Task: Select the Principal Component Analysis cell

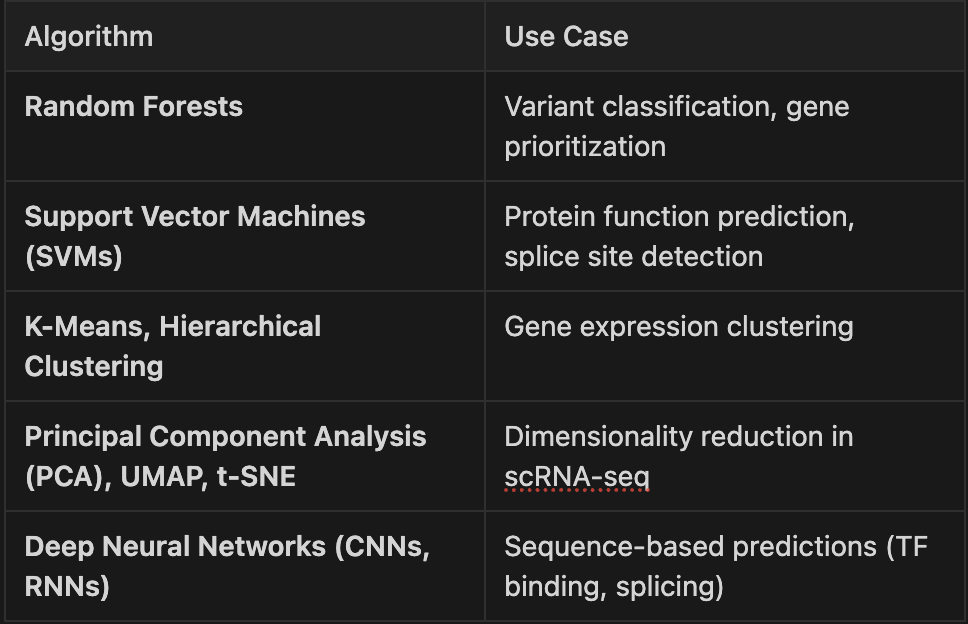Action: point(225,456)
